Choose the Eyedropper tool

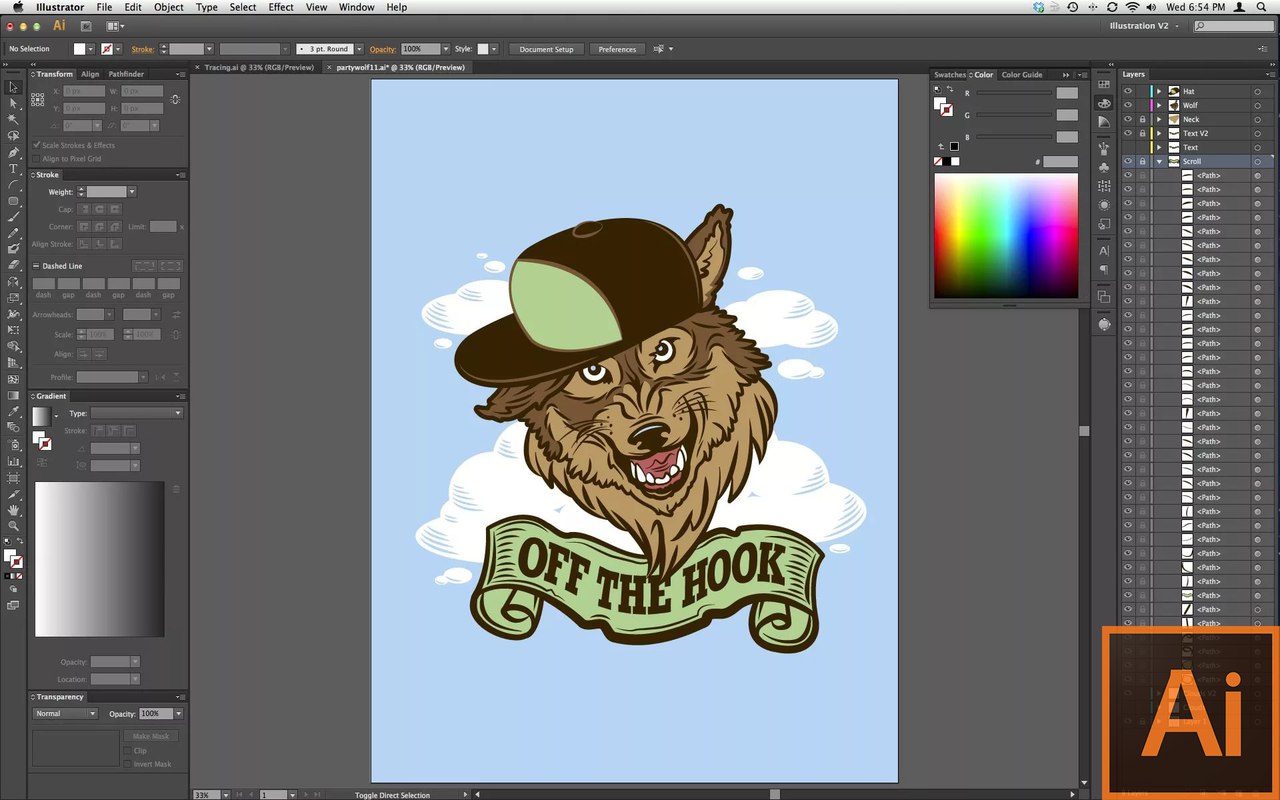14,411
